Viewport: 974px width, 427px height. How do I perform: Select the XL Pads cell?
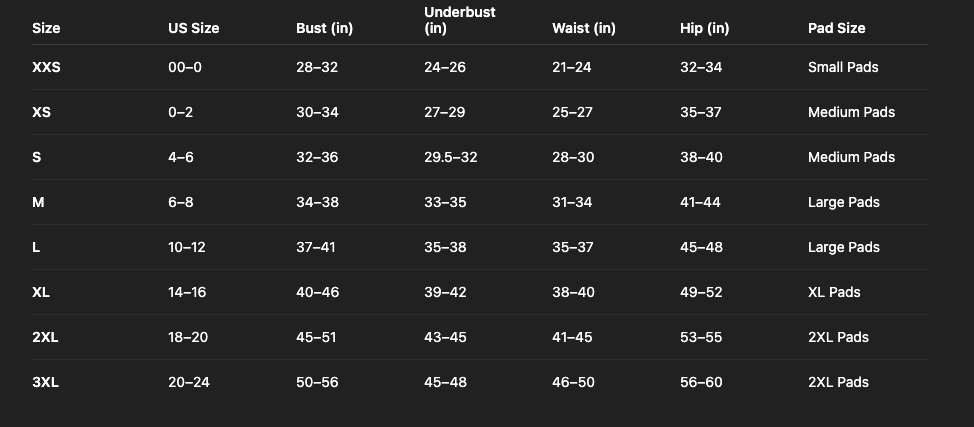tap(834, 292)
